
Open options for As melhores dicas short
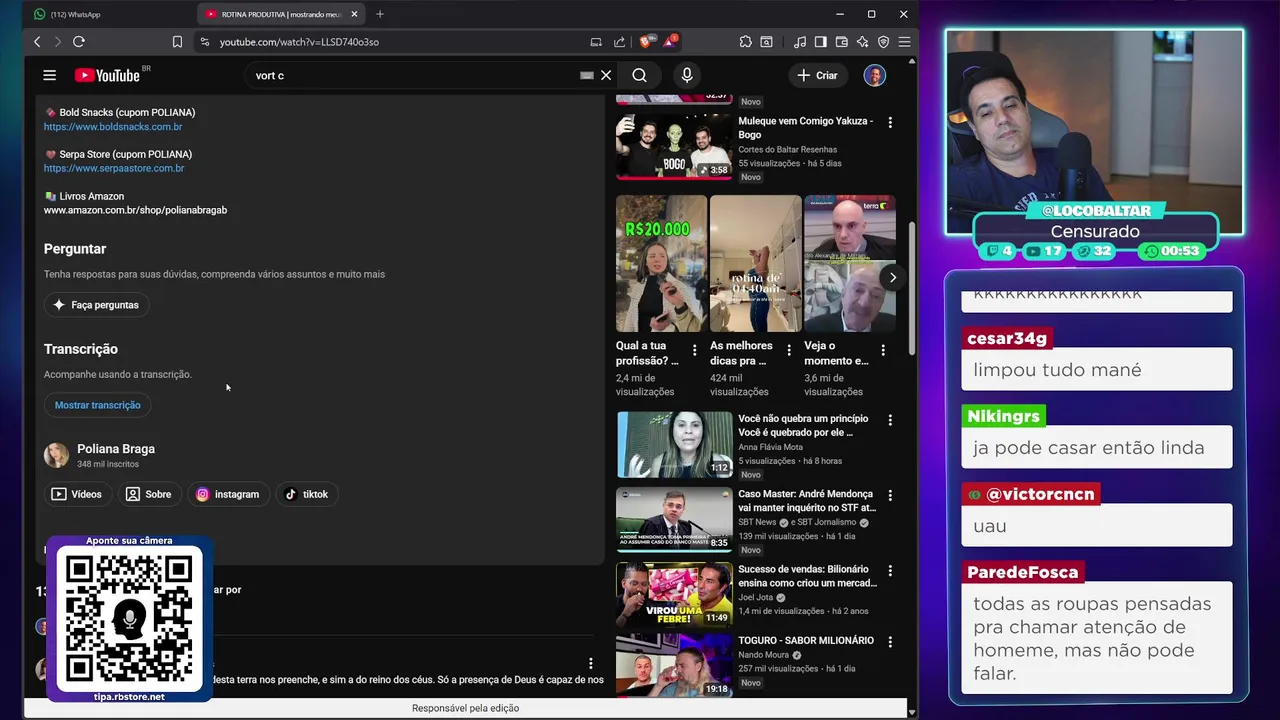(789, 351)
